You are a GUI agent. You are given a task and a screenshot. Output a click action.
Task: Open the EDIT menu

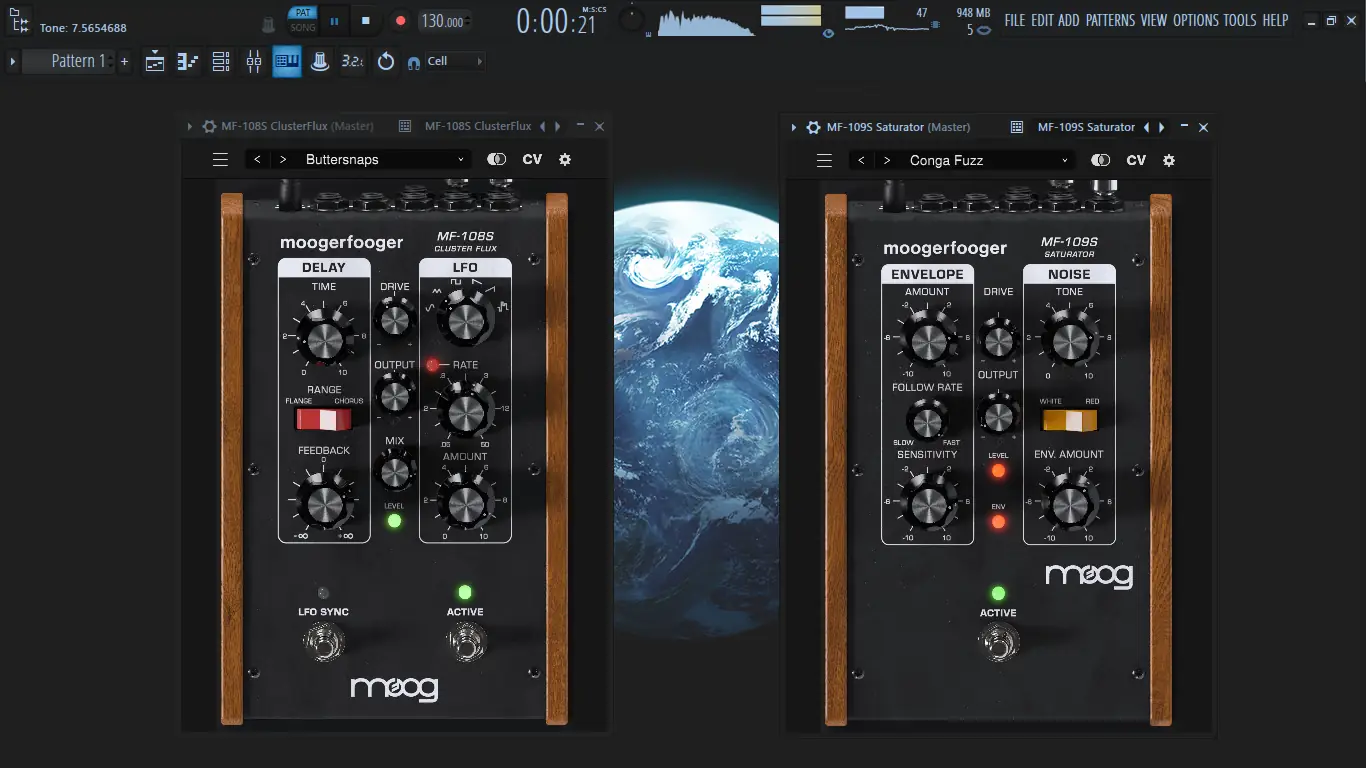pos(1042,20)
